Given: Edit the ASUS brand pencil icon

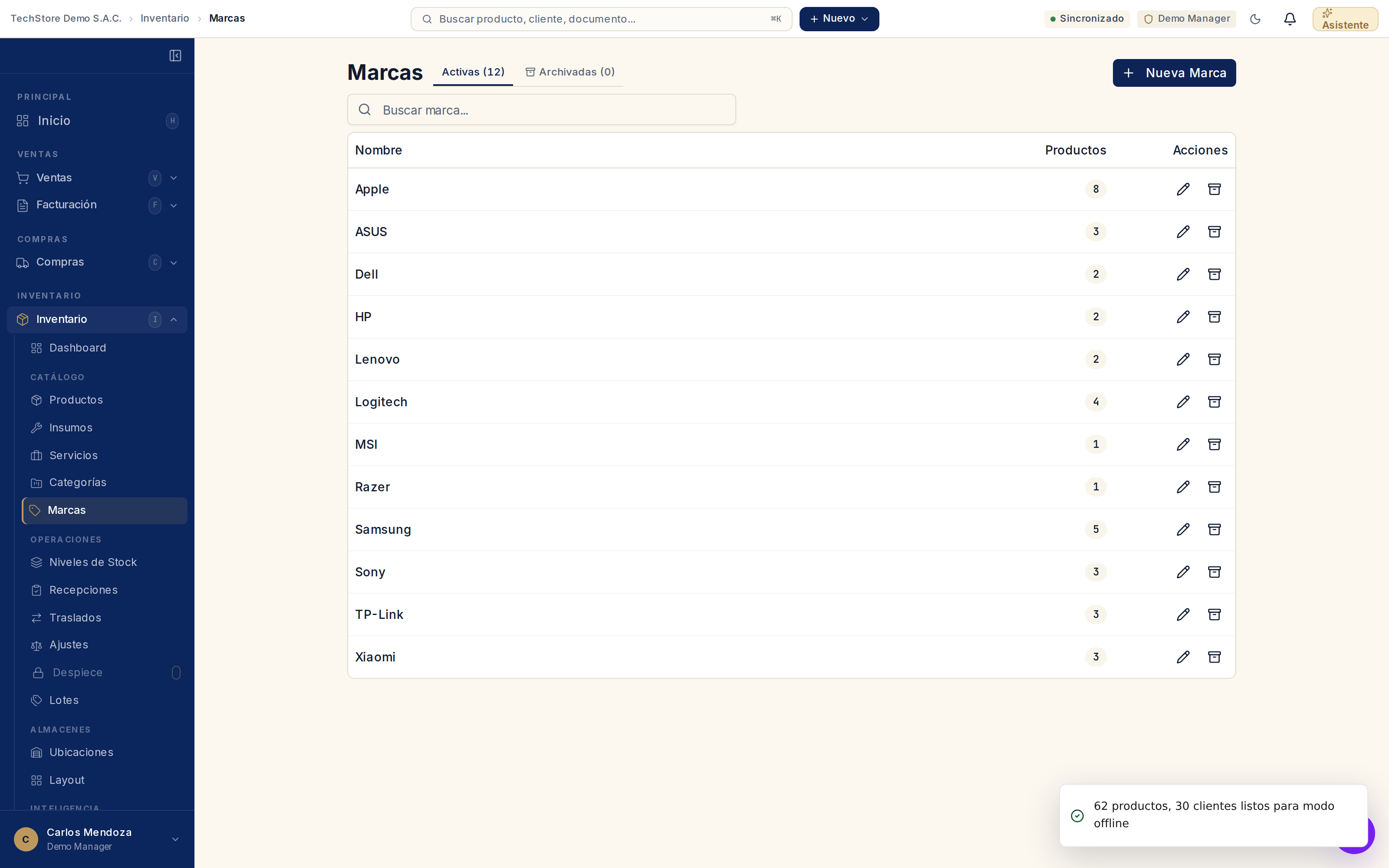Looking at the screenshot, I should pyautogui.click(x=1183, y=232).
